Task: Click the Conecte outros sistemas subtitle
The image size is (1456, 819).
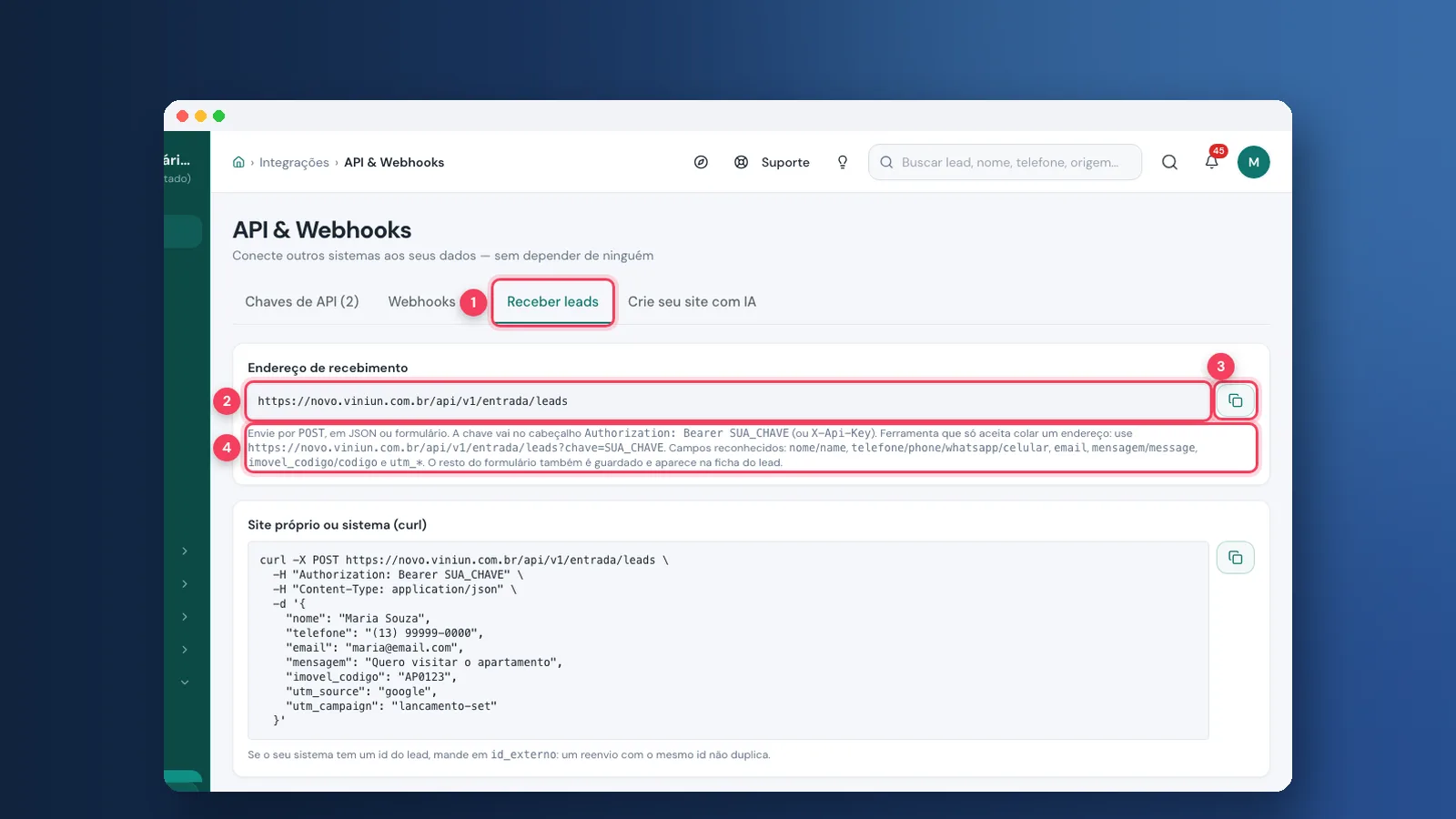Action: tap(442, 256)
